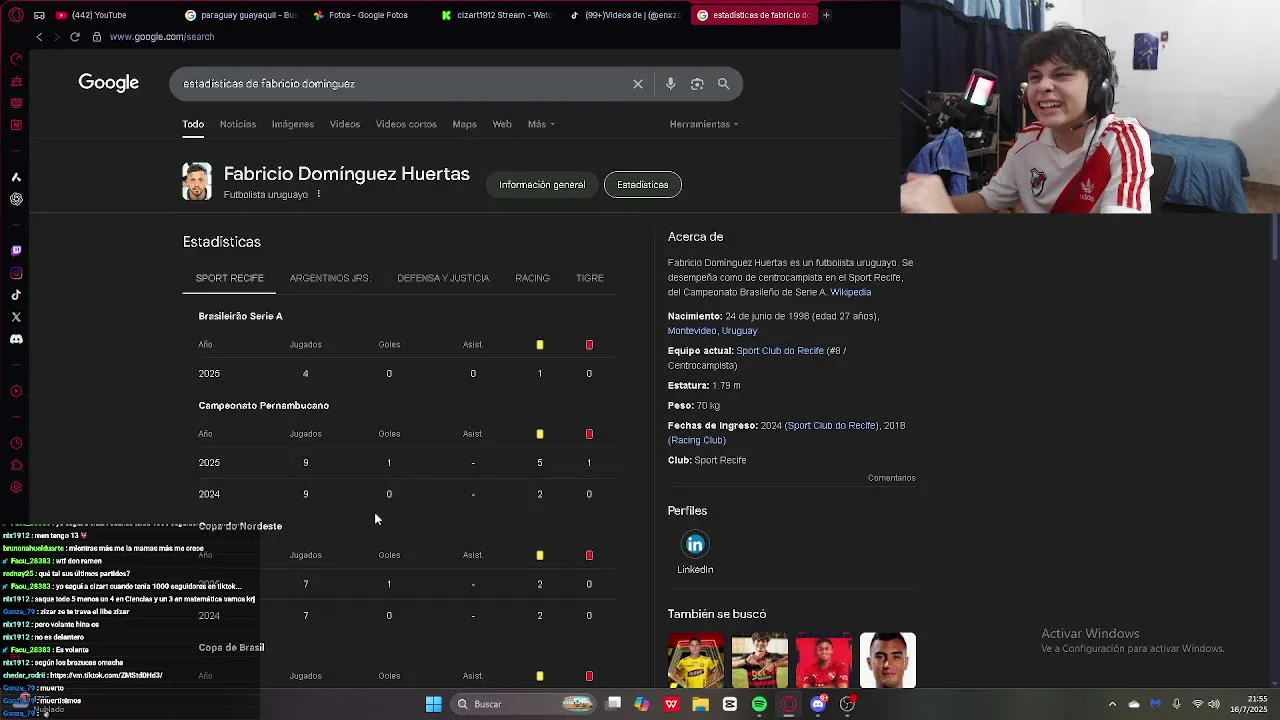Open the Racing Club link
1280x720 pixels.
click(697, 440)
